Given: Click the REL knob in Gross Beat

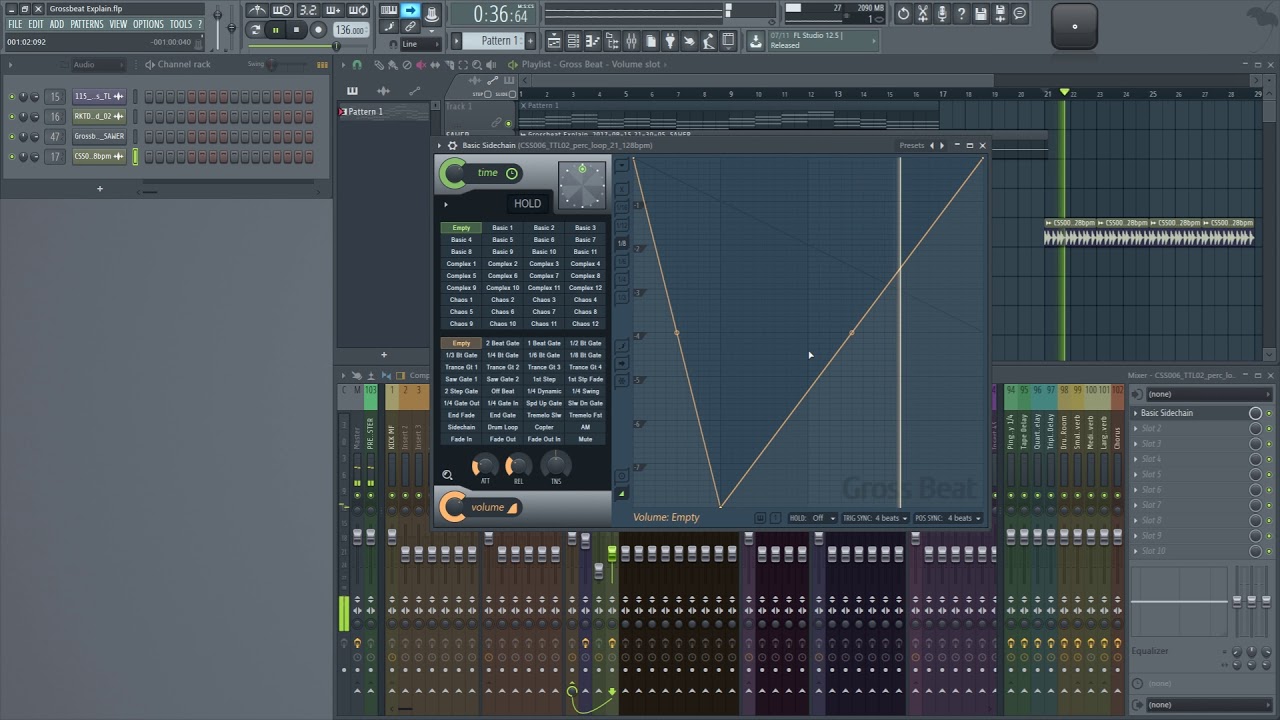Looking at the screenshot, I should point(518,464).
